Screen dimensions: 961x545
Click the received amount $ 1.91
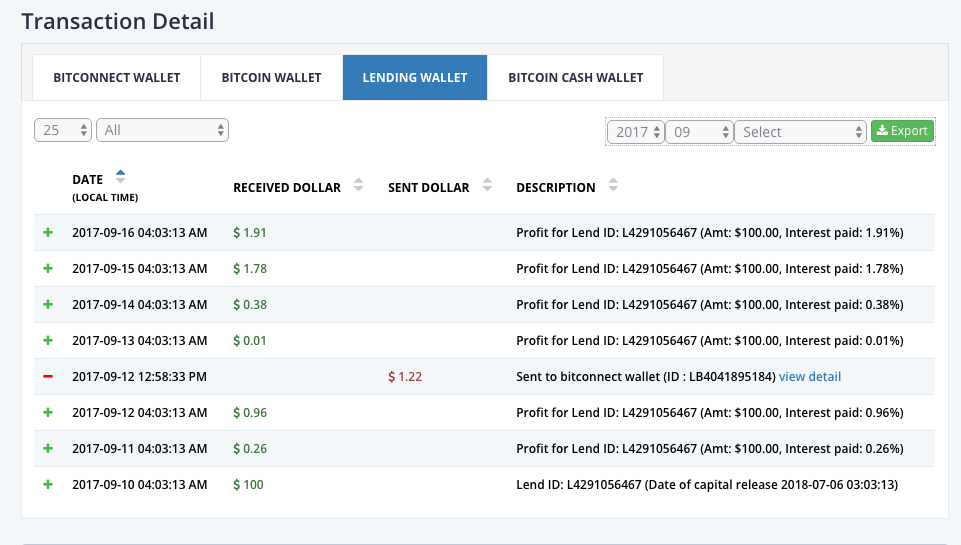click(x=249, y=232)
